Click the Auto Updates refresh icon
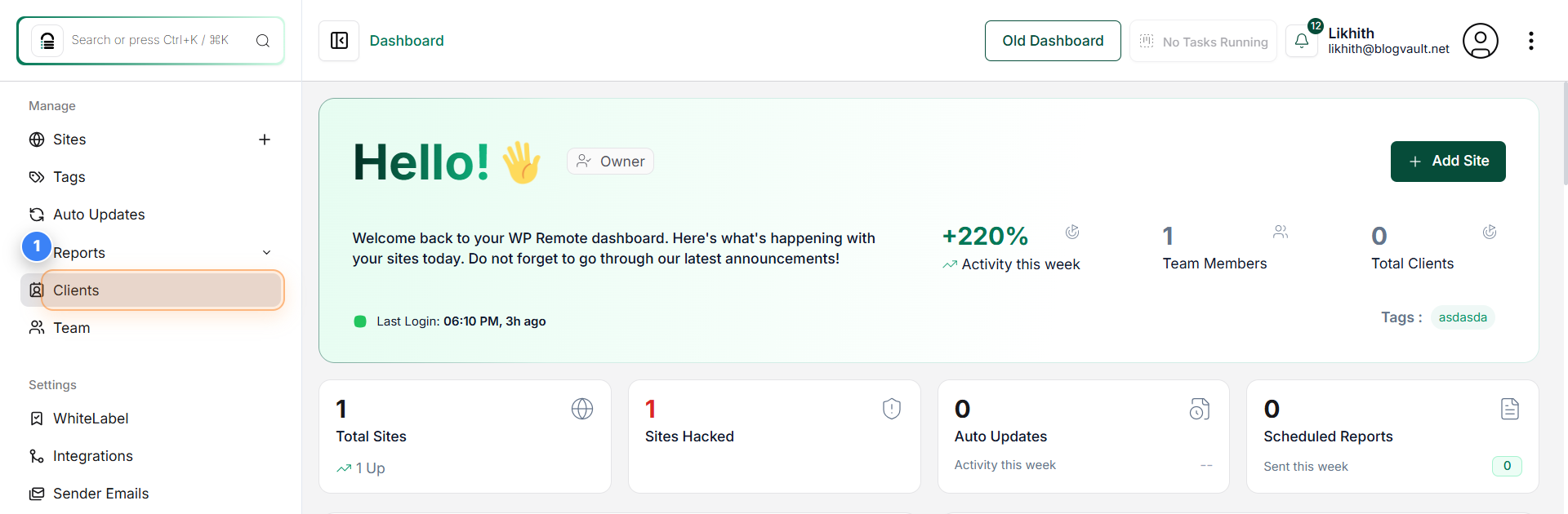 [x=36, y=214]
